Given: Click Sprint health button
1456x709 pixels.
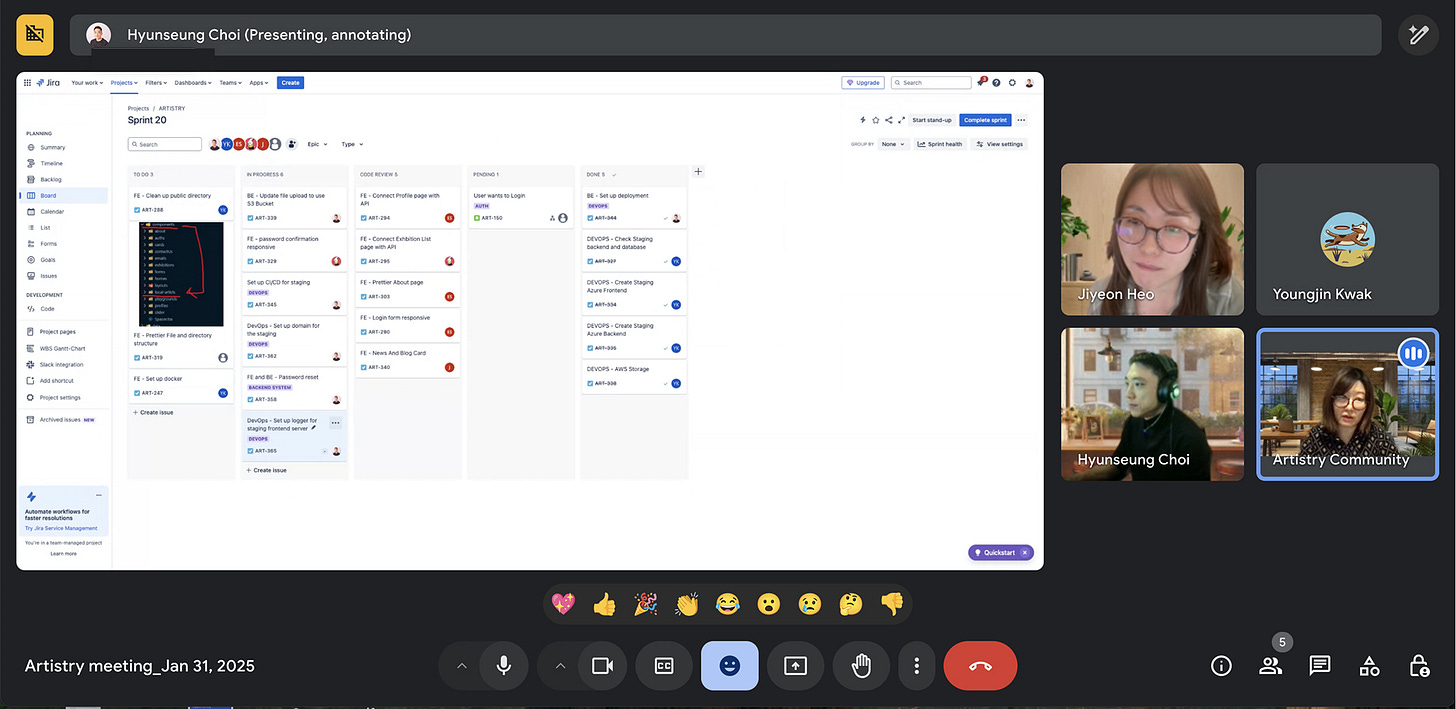Looking at the screenshot, I should pos(940,144).
